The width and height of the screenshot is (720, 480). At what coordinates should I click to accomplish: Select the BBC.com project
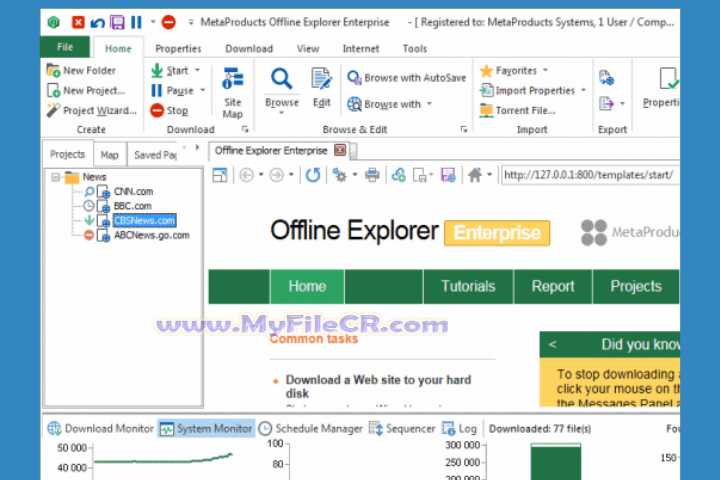(132, 206)
